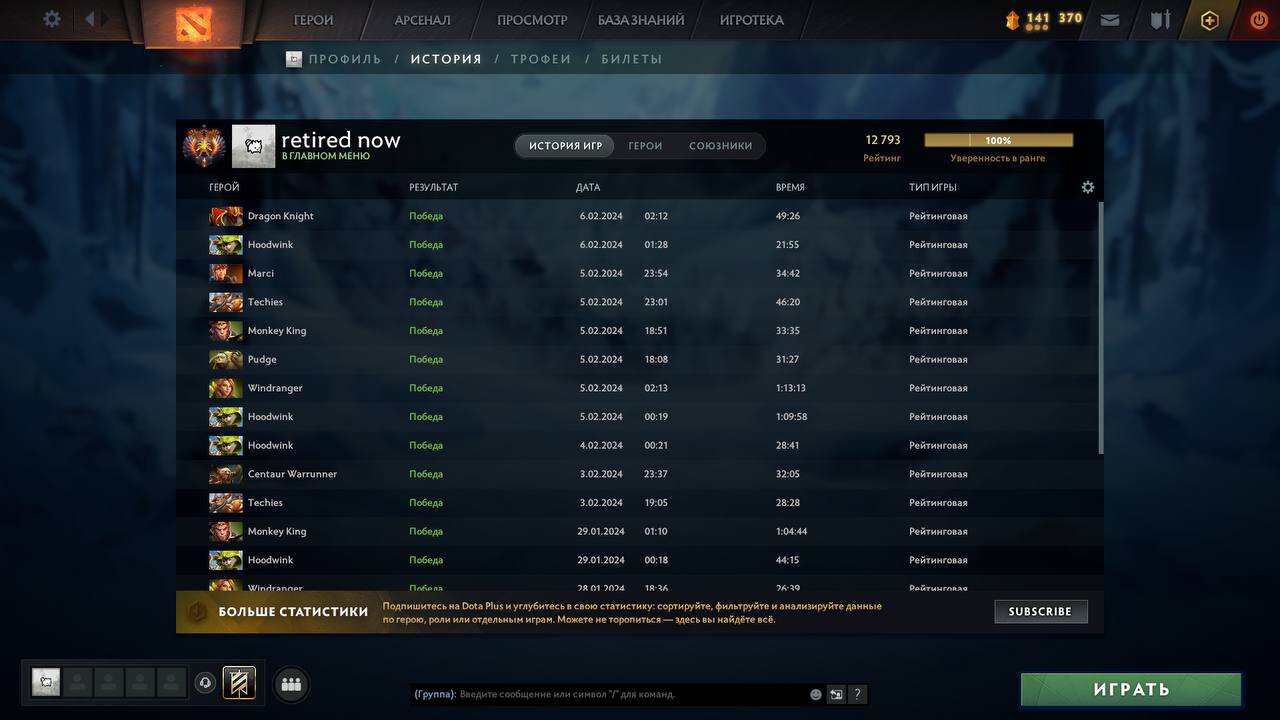
Task: Open the chat emoticon picker
Action: (816, 694)
